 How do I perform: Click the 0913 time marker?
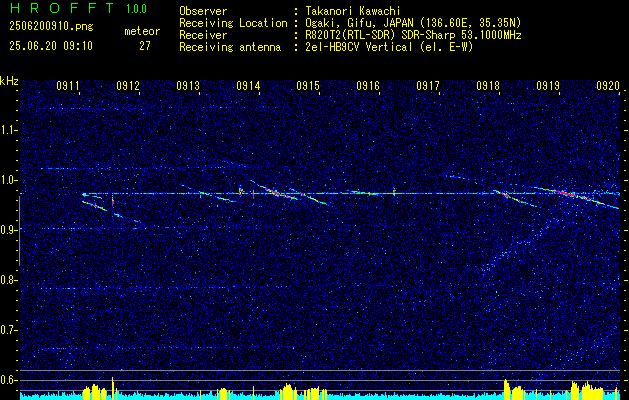point(188,85)
